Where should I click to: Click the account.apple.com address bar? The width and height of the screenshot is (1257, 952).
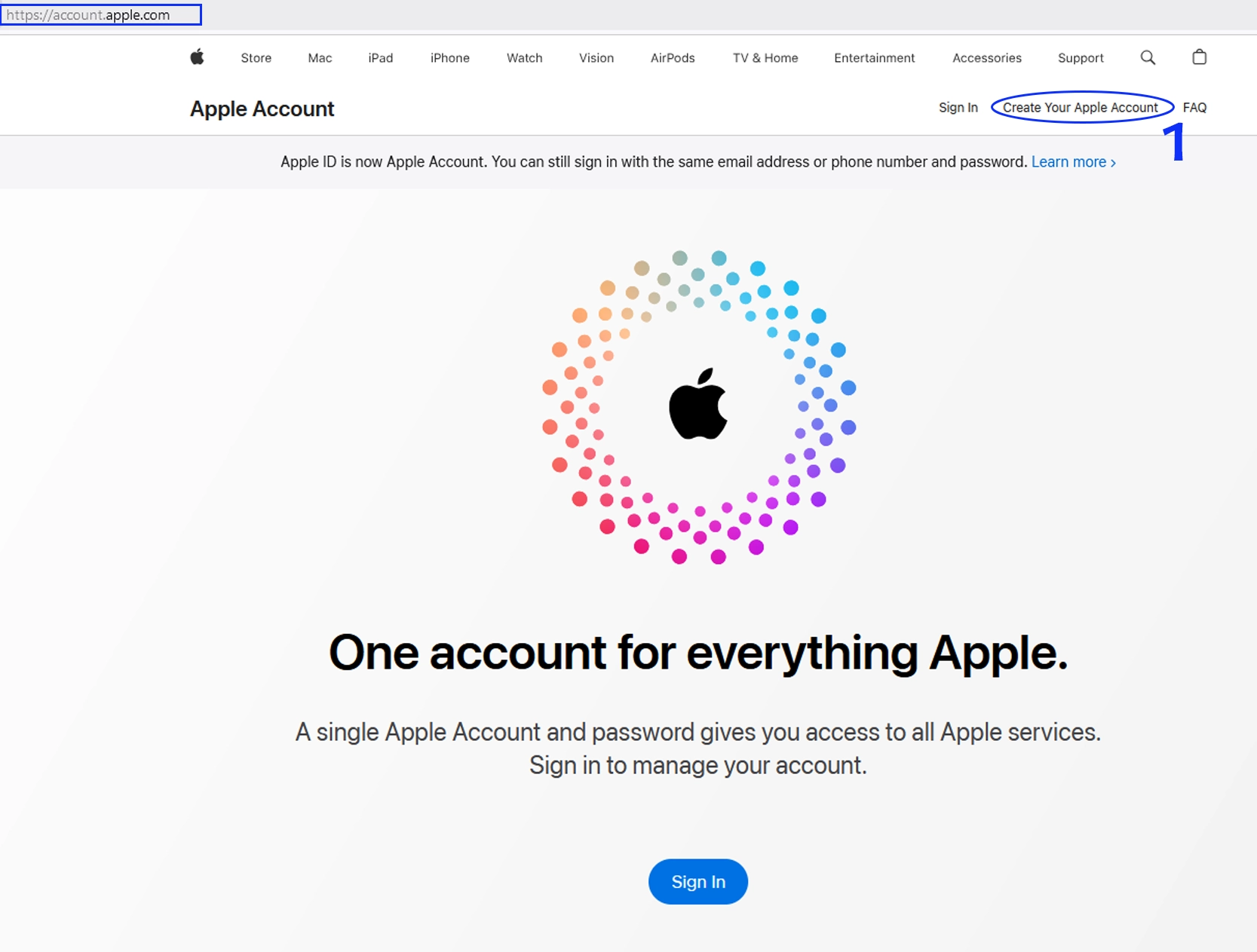point(100,15)
